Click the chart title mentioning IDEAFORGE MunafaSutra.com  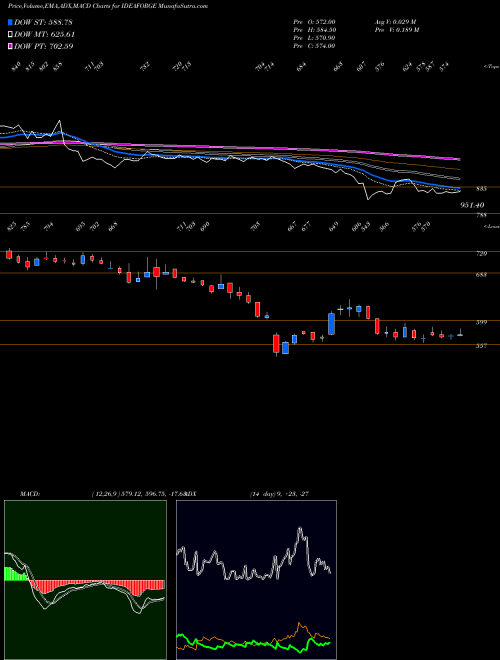tap(108, 6)
